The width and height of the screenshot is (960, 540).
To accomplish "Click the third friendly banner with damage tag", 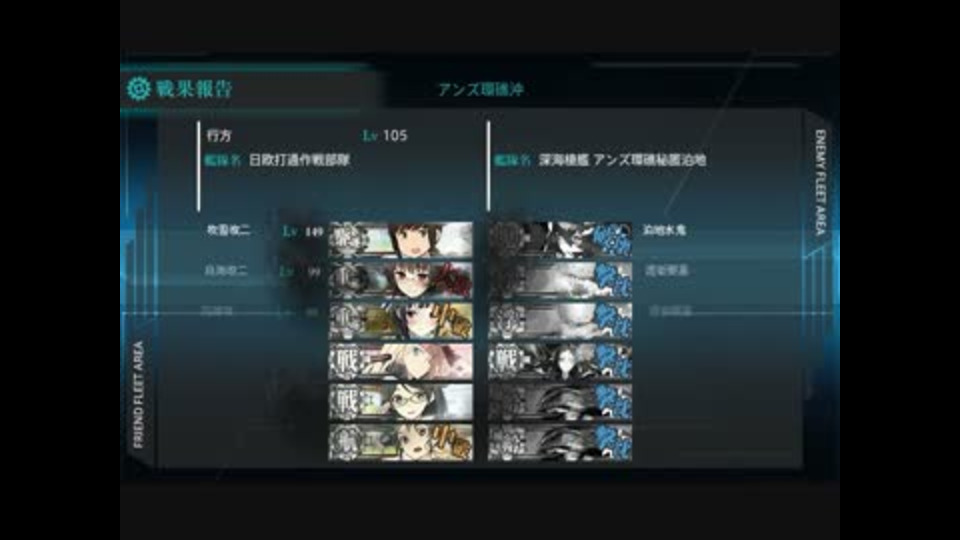I will coord(401,321).
